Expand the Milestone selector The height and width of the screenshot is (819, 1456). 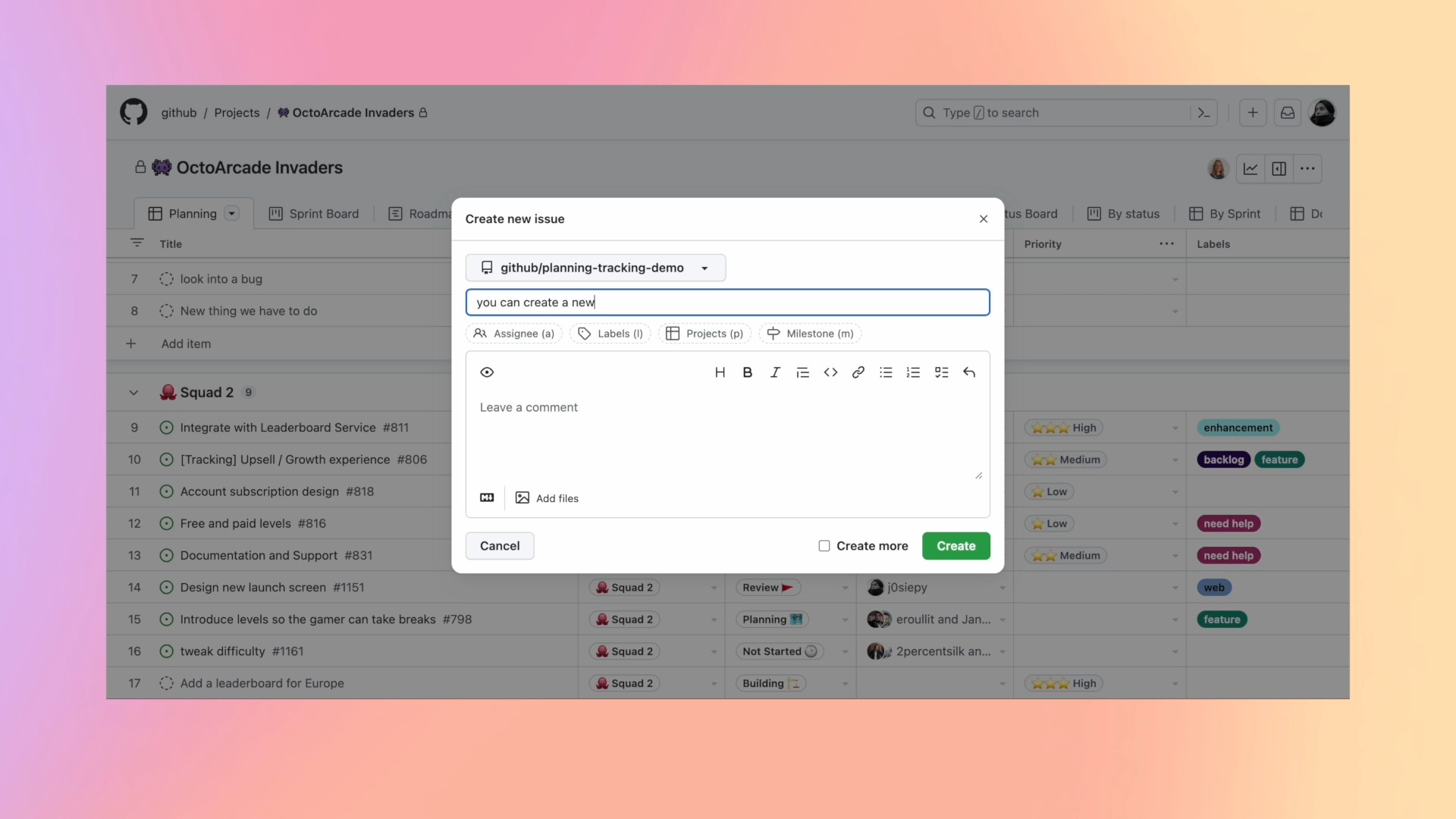coord(809,333)
